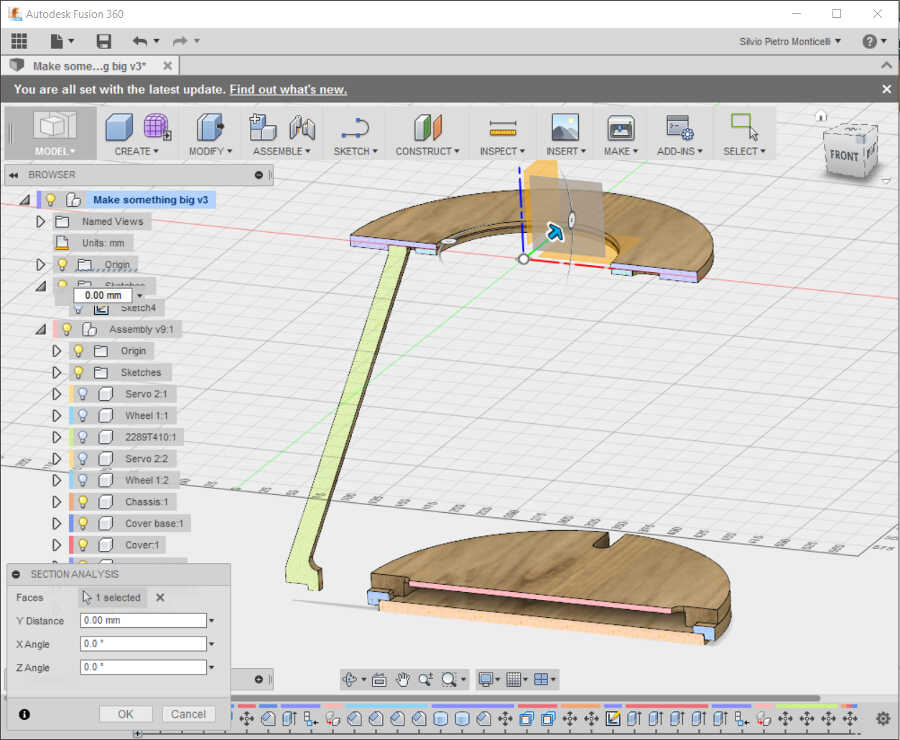Click the Assemble joint icon

coord(302,127)
